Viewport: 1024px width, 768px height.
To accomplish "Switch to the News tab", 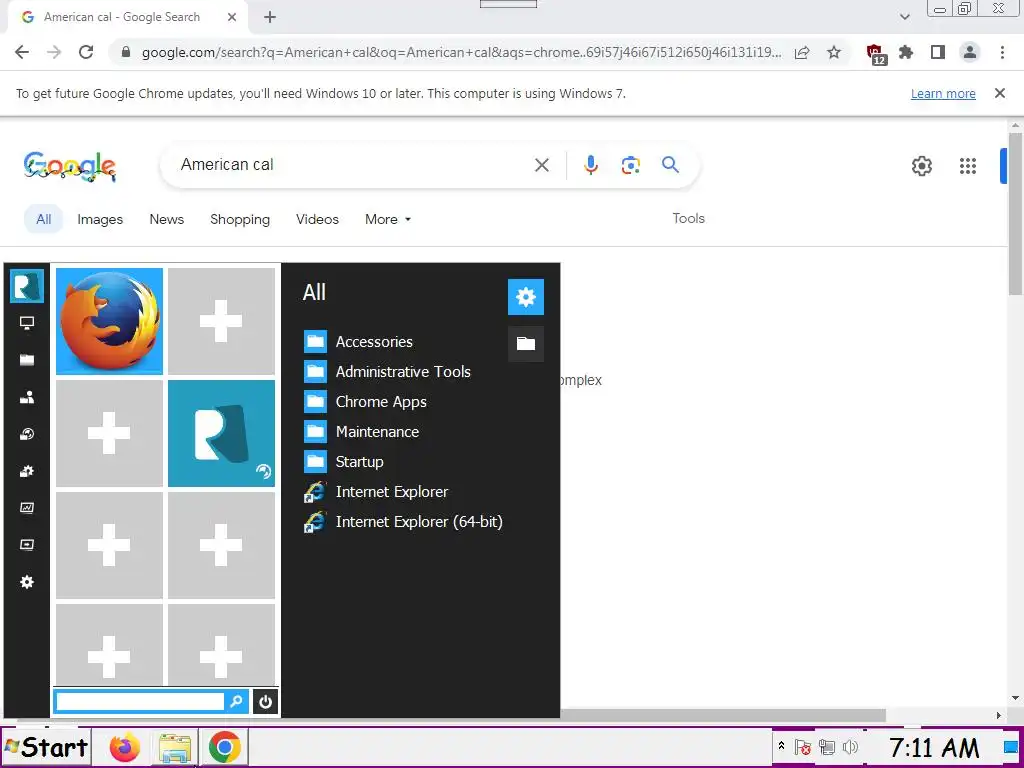I will point(167,219).
